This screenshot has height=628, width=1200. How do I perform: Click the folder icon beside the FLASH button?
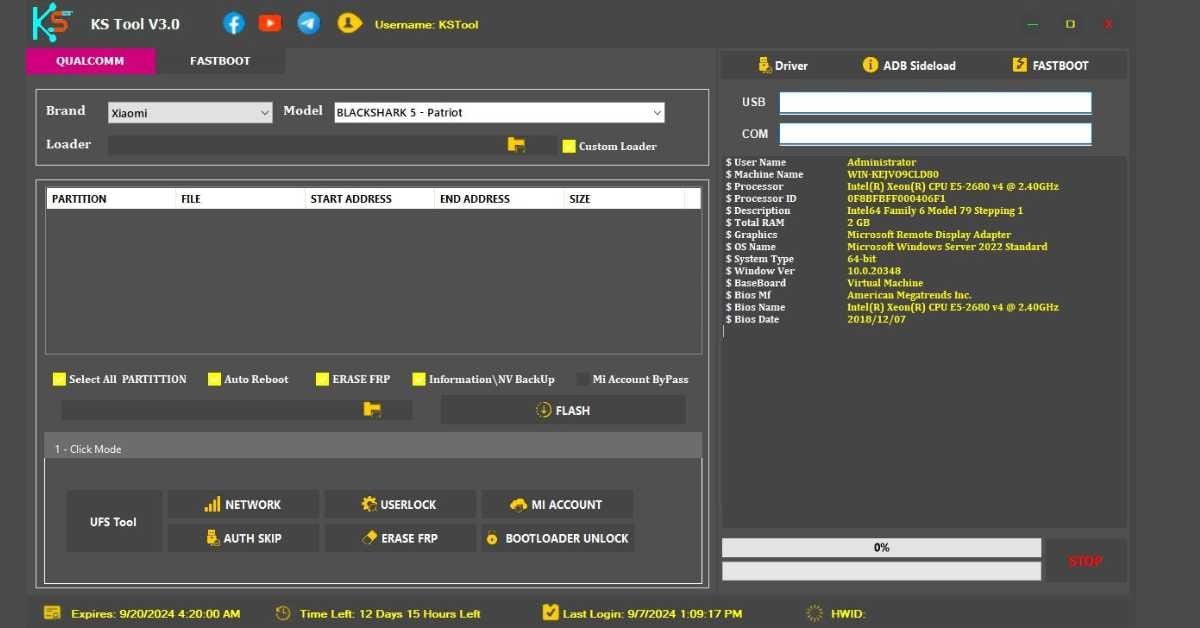coord(372,410)
